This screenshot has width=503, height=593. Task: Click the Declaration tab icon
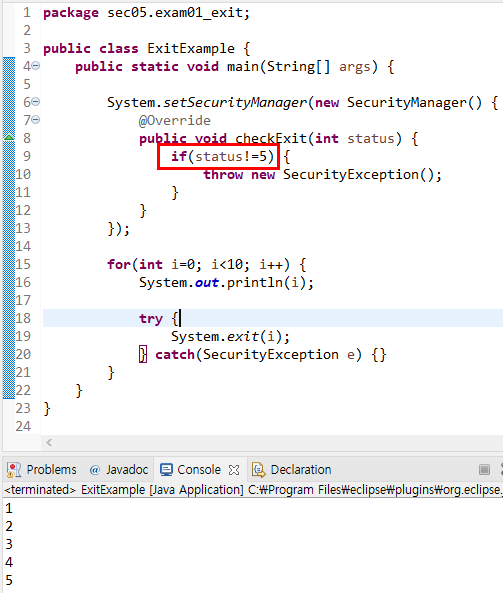coord(259,470)
